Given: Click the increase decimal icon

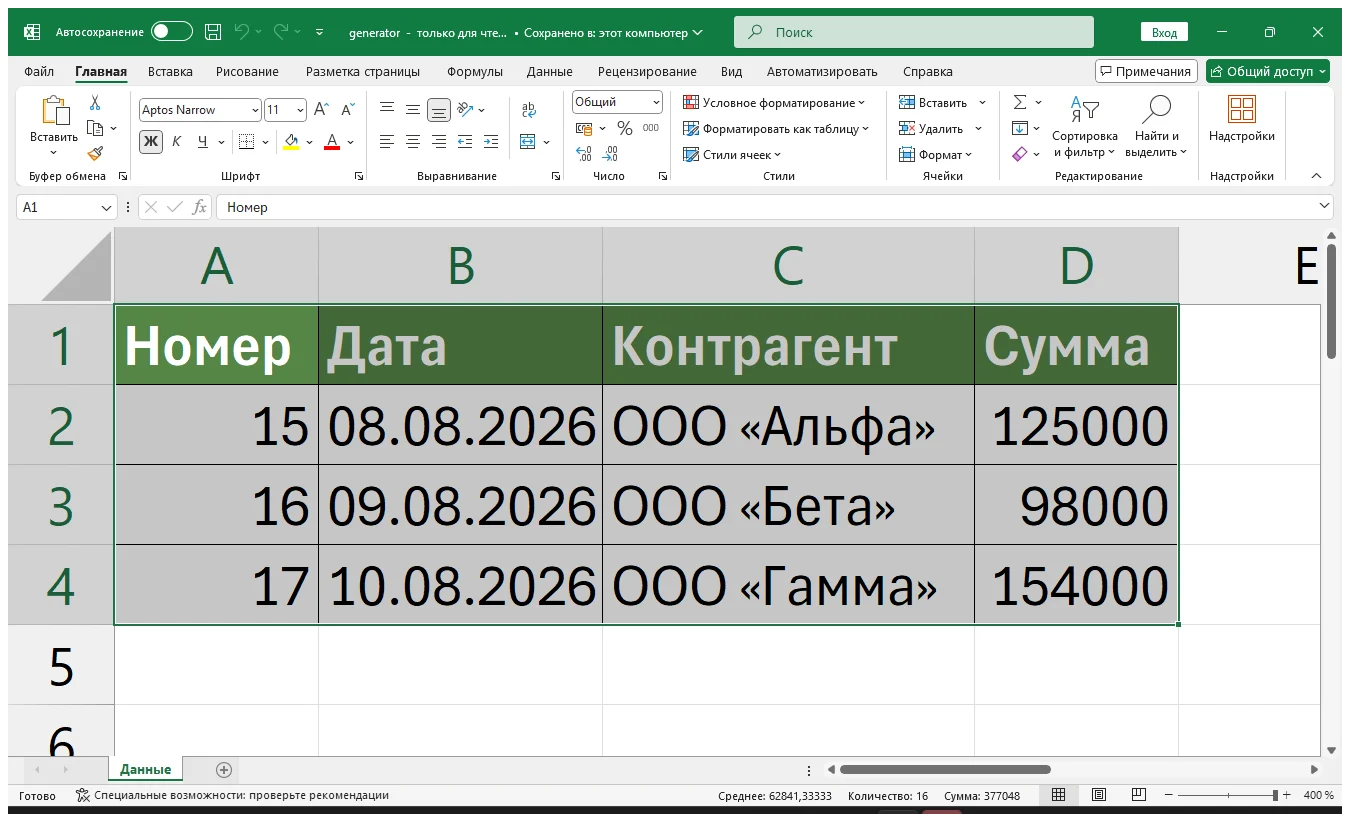Looking at the screenshot, I should pyautogui.click(x=585, y=154).
